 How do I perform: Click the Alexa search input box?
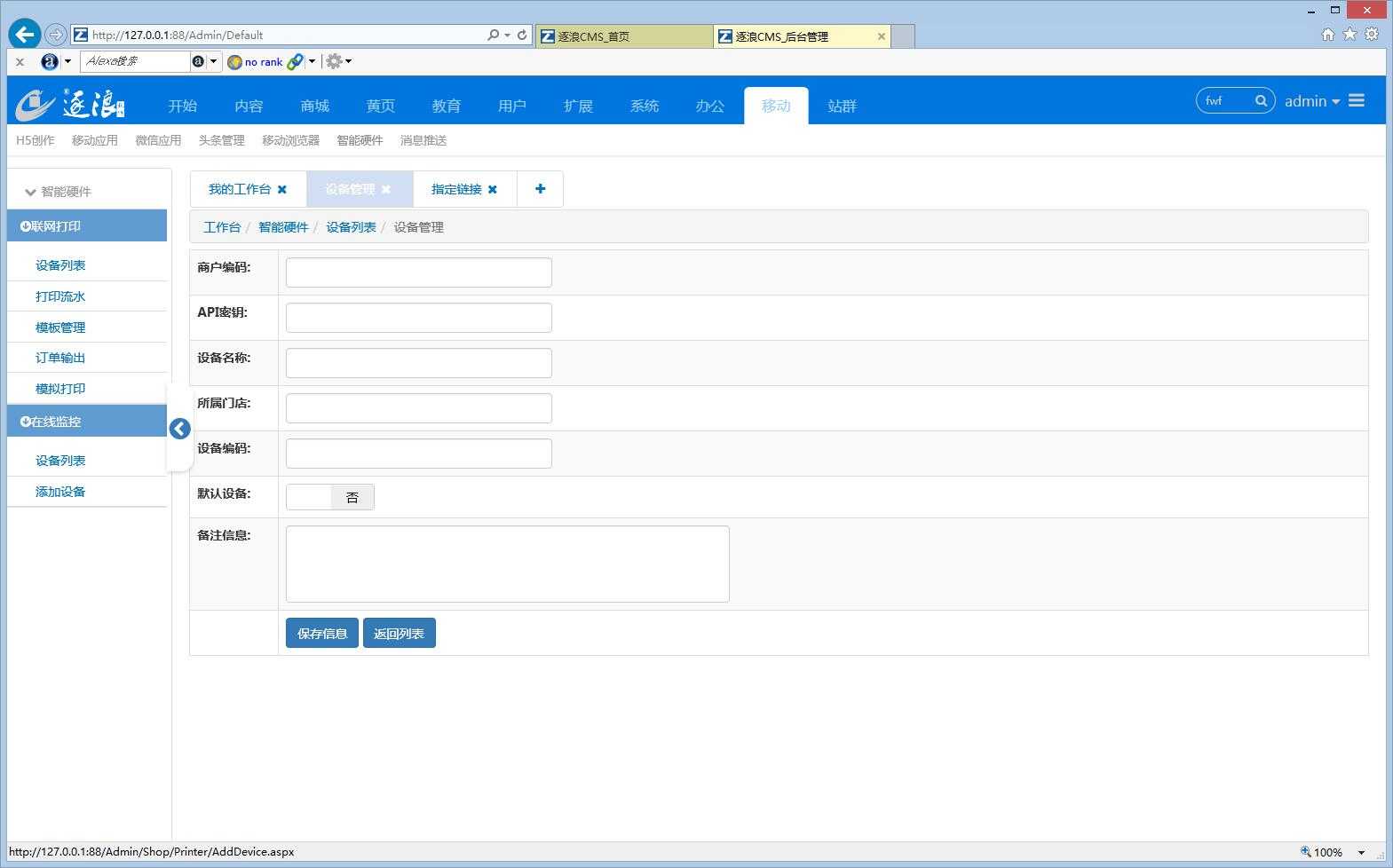(135, 61)
